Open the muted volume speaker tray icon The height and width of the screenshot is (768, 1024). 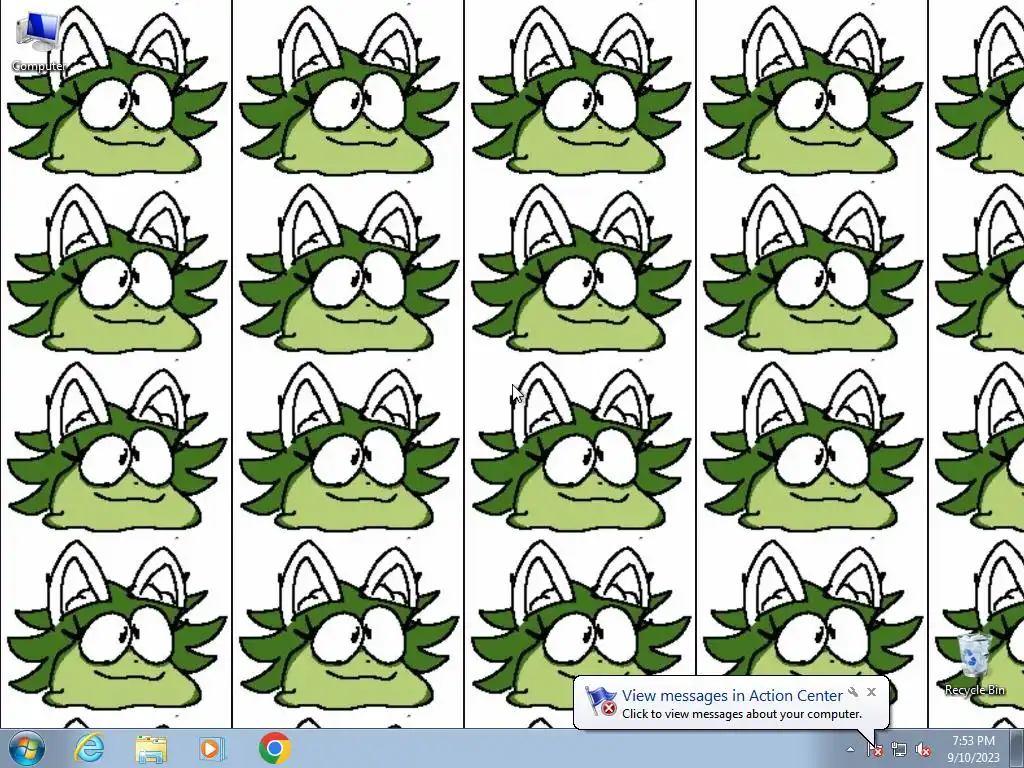[x=923, y=750]
